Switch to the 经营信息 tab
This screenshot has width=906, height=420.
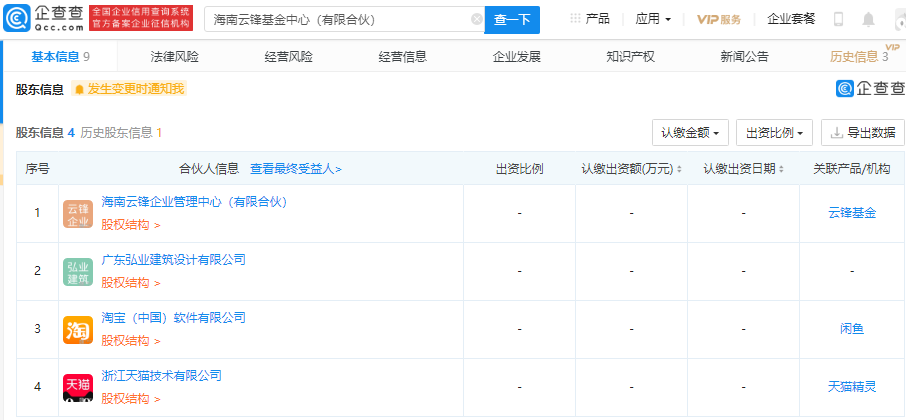point(403,57)
